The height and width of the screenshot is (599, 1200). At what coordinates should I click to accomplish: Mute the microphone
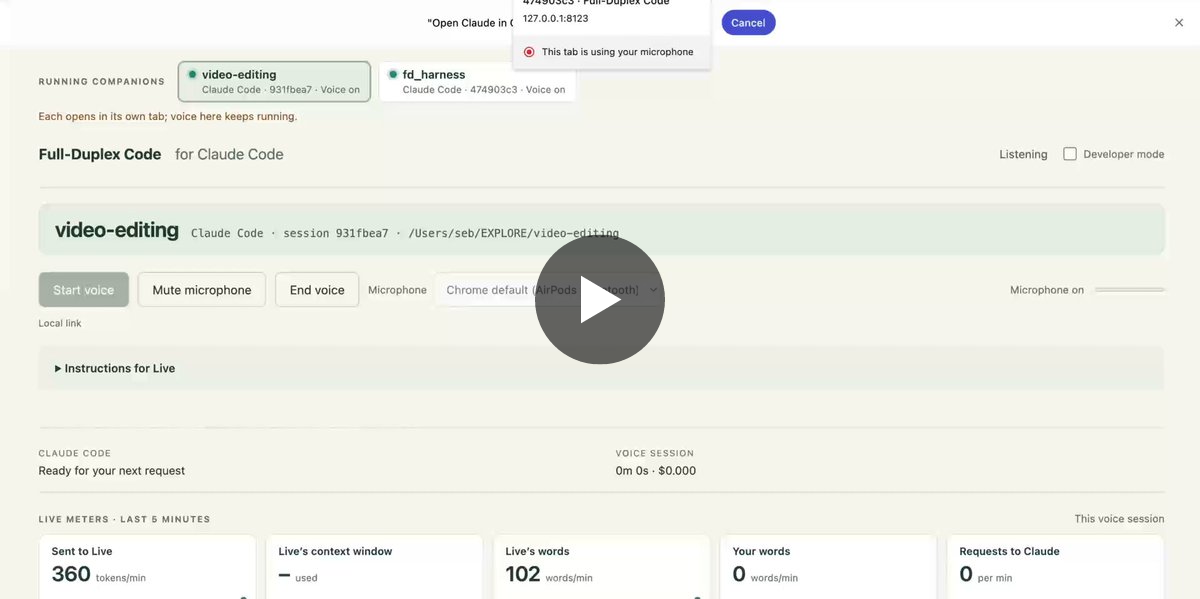pyautogui.click(x=202, y=290)
